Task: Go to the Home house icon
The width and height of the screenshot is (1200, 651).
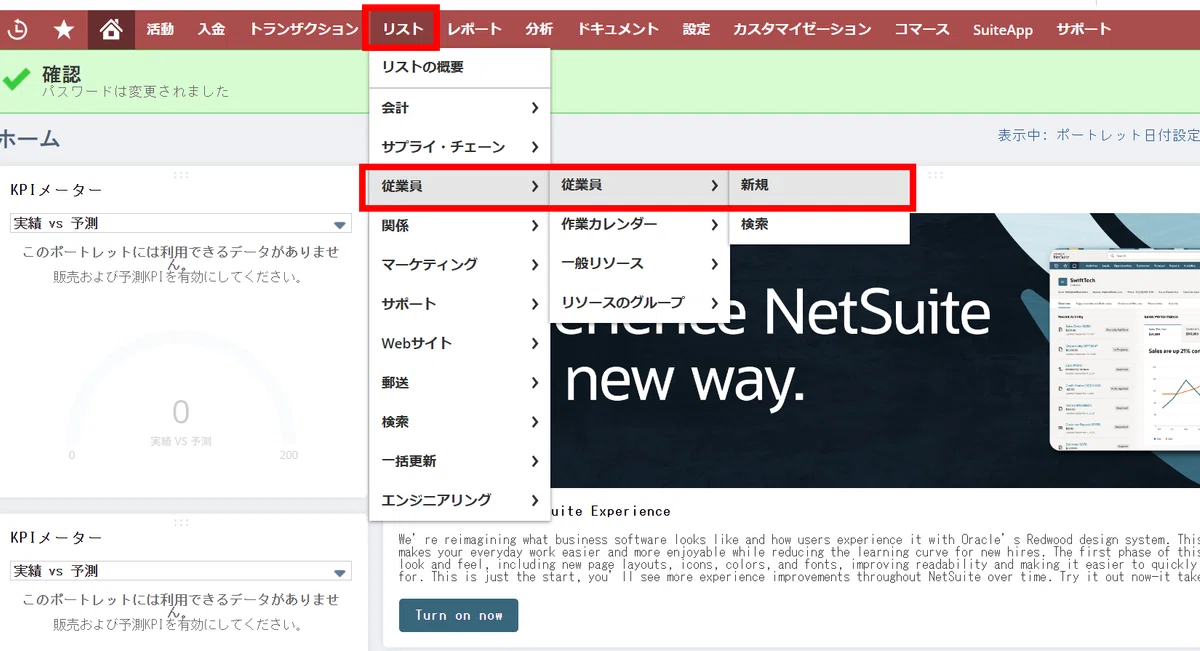Action: 111,30
